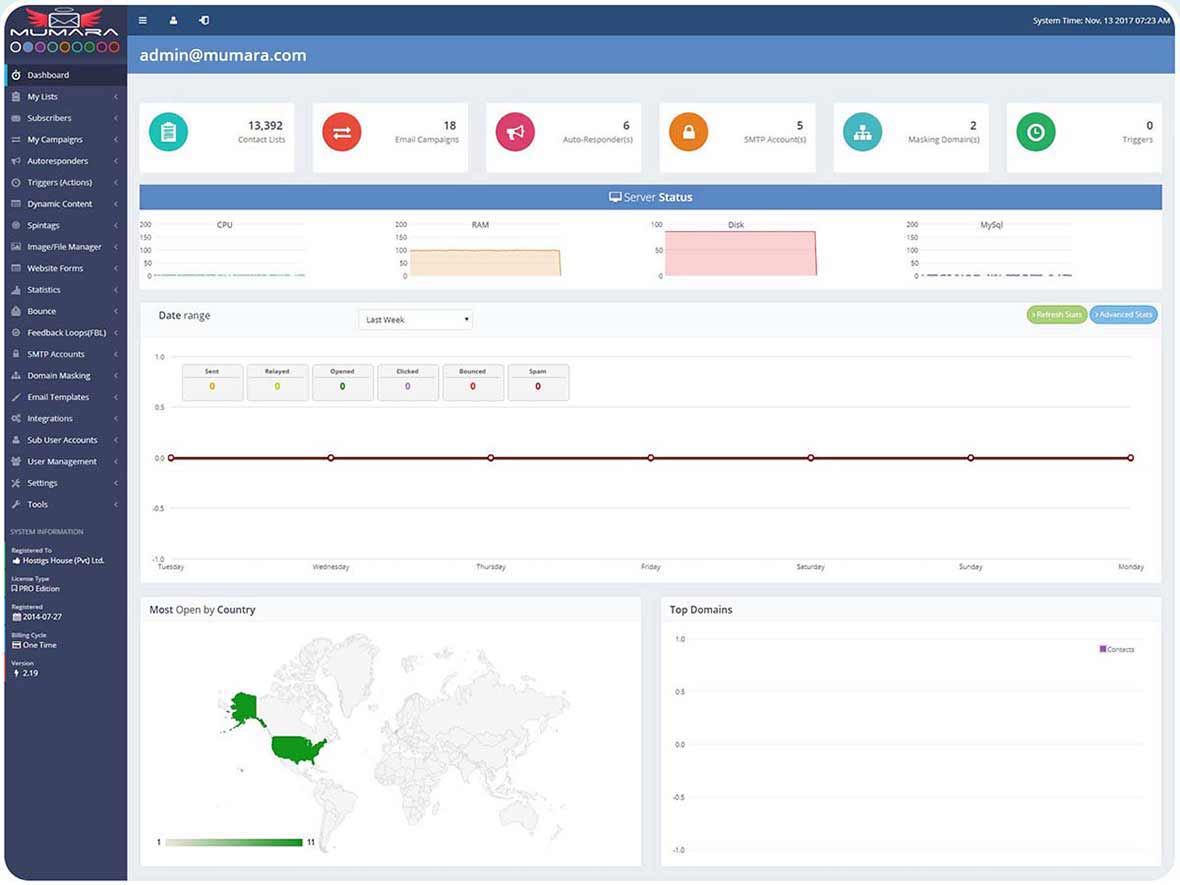Open the Contact Lists clipboard icon
Screen dimensions: 1180x885
[x=168, y=130]
